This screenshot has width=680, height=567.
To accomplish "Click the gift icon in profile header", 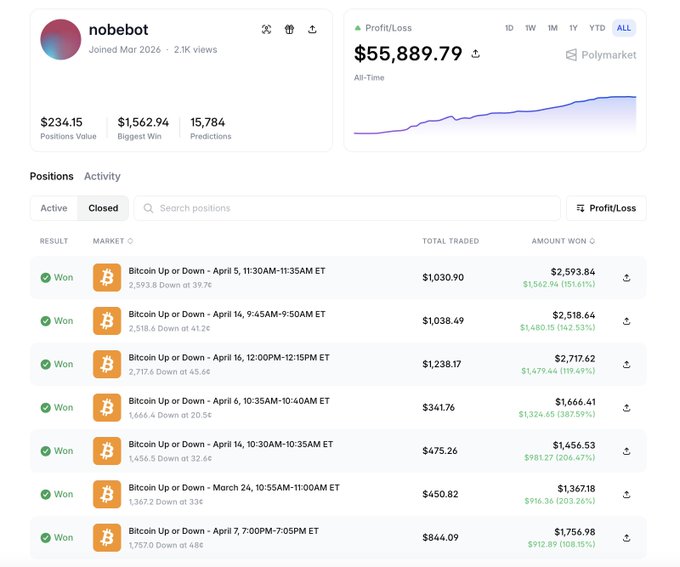I will tap(289, 29).
